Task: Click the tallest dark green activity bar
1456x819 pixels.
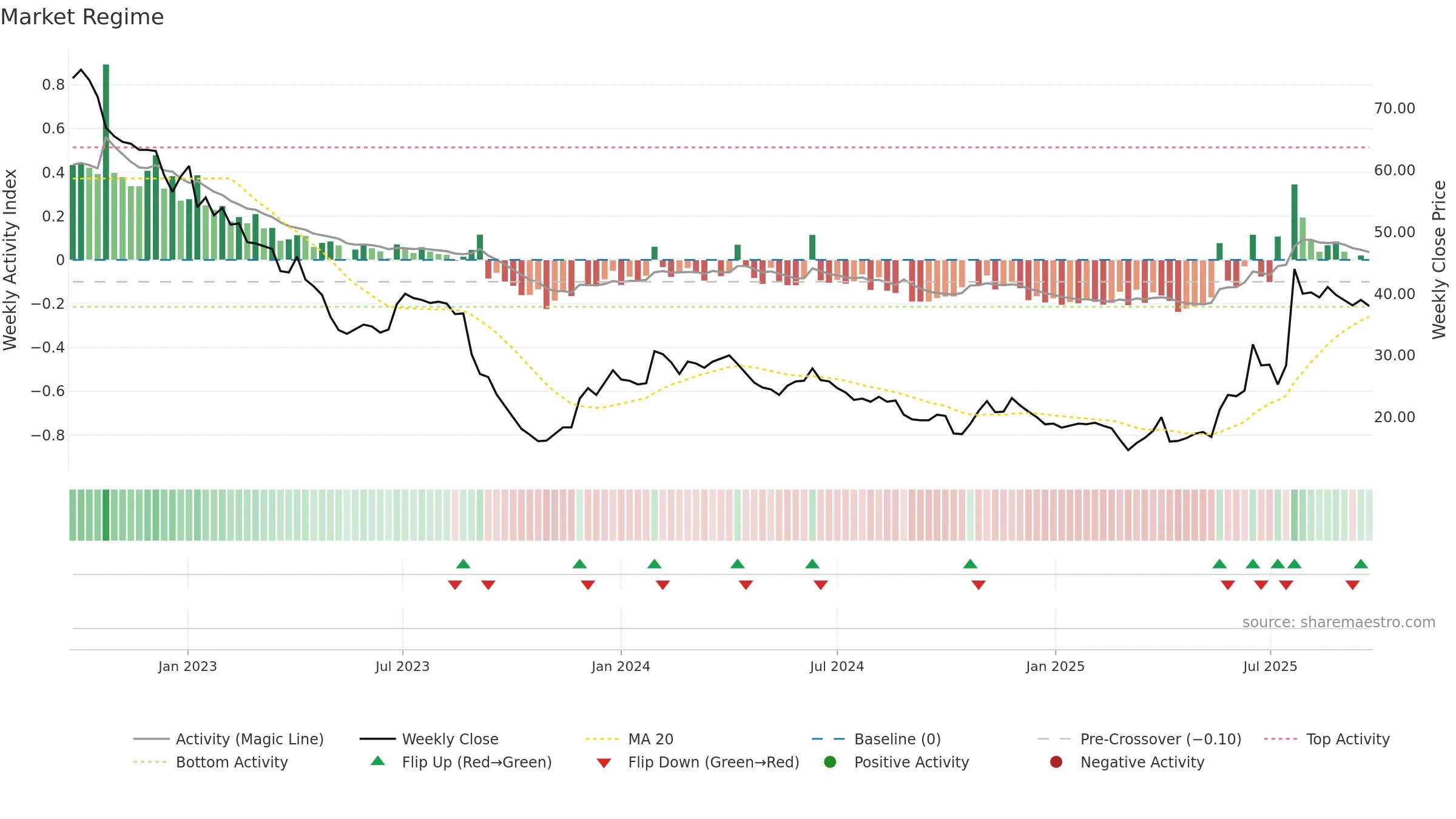Action: [106, 162]
